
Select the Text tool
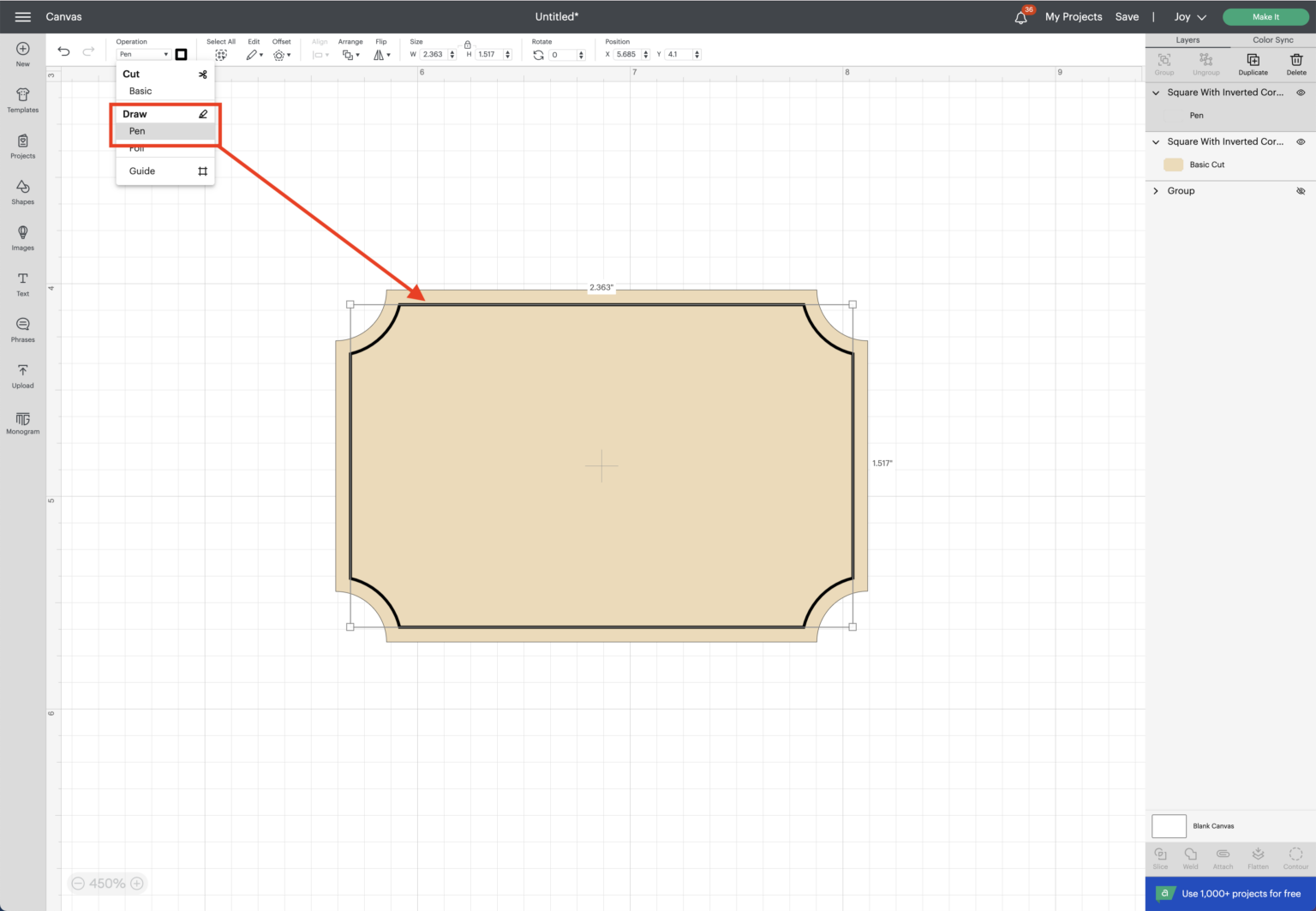click(x=23, y=284)
